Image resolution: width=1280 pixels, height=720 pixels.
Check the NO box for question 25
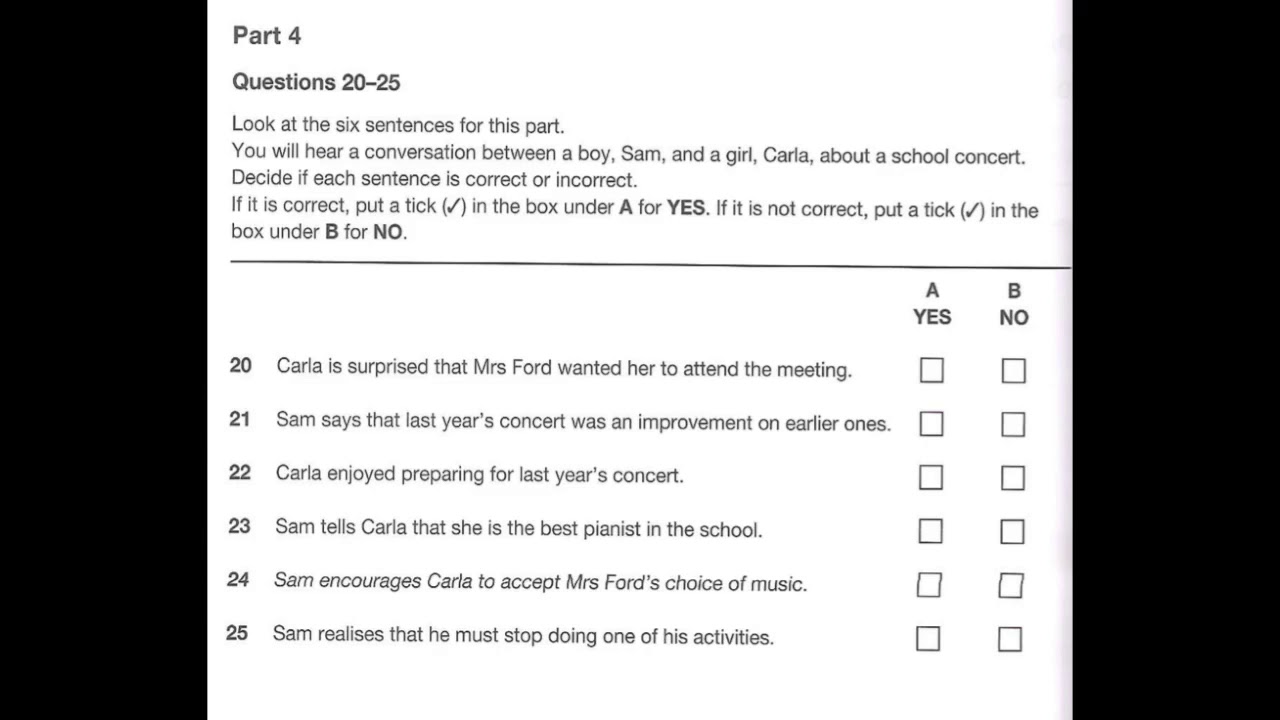point(1010,639)
